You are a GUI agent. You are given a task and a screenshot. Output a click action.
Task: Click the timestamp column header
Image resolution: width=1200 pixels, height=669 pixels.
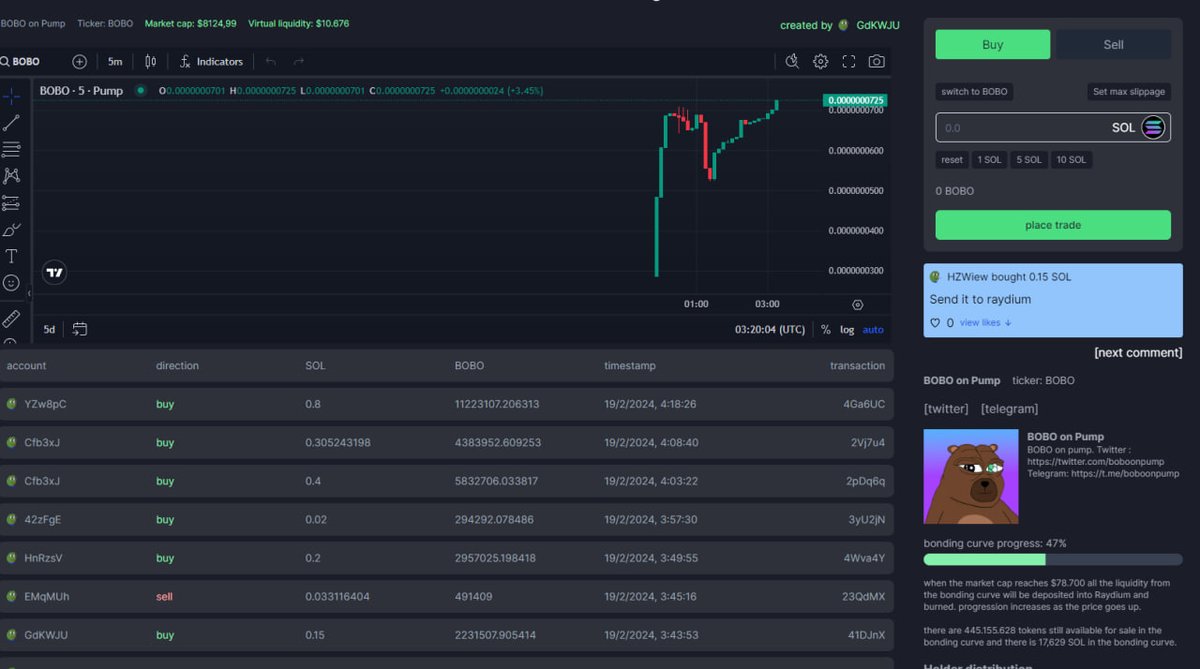click(x=630, y=366)
